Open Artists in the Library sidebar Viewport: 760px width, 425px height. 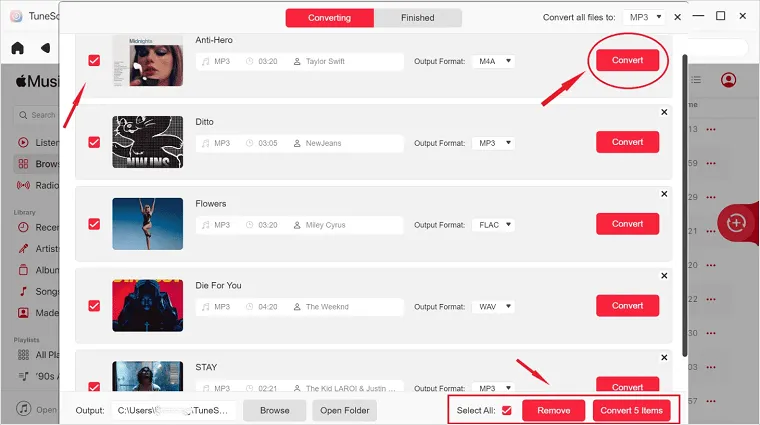click(x=23, y=249)
